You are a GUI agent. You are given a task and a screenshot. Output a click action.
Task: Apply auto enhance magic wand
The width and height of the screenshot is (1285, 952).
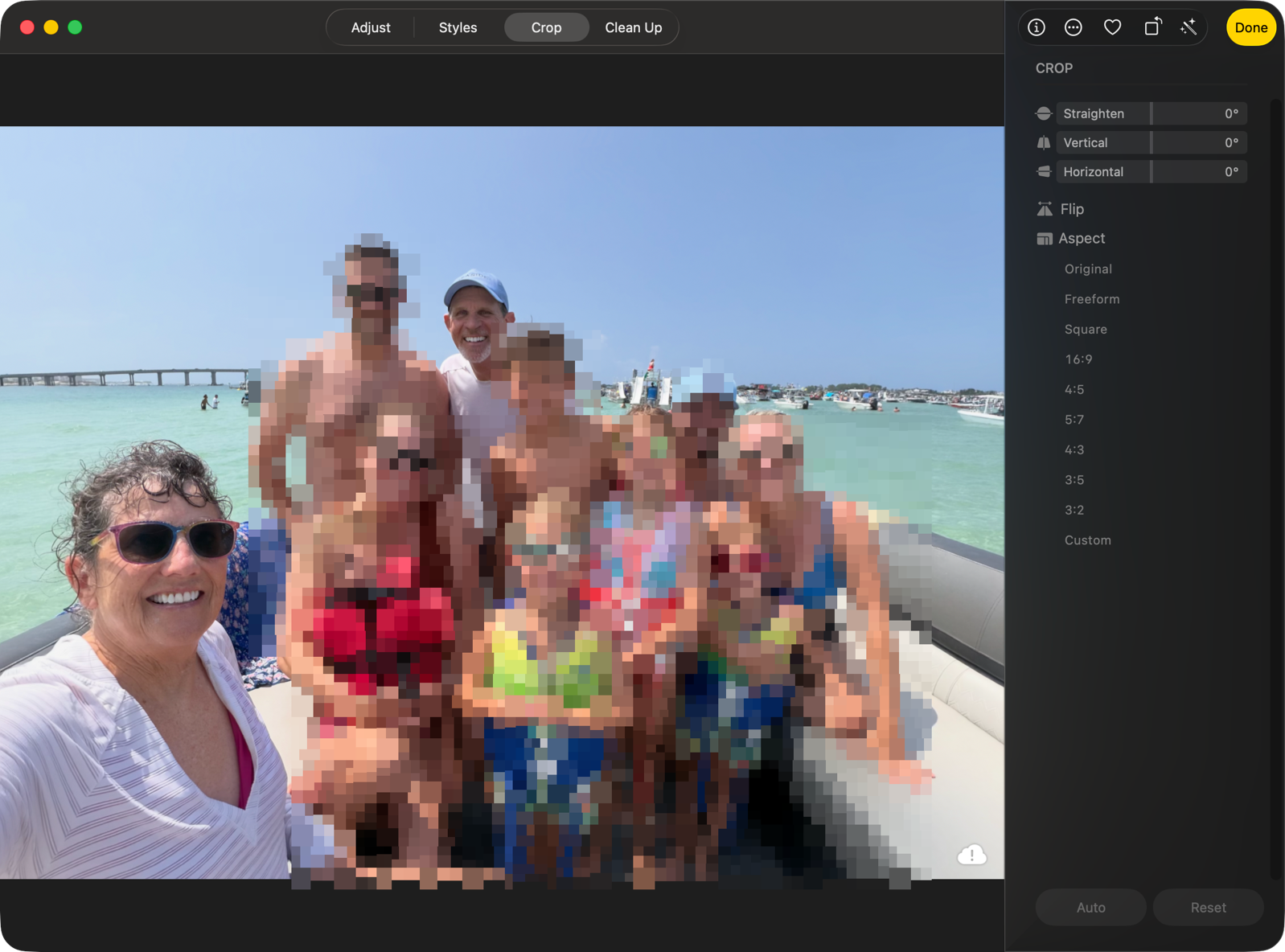[x=1189, y=27]
